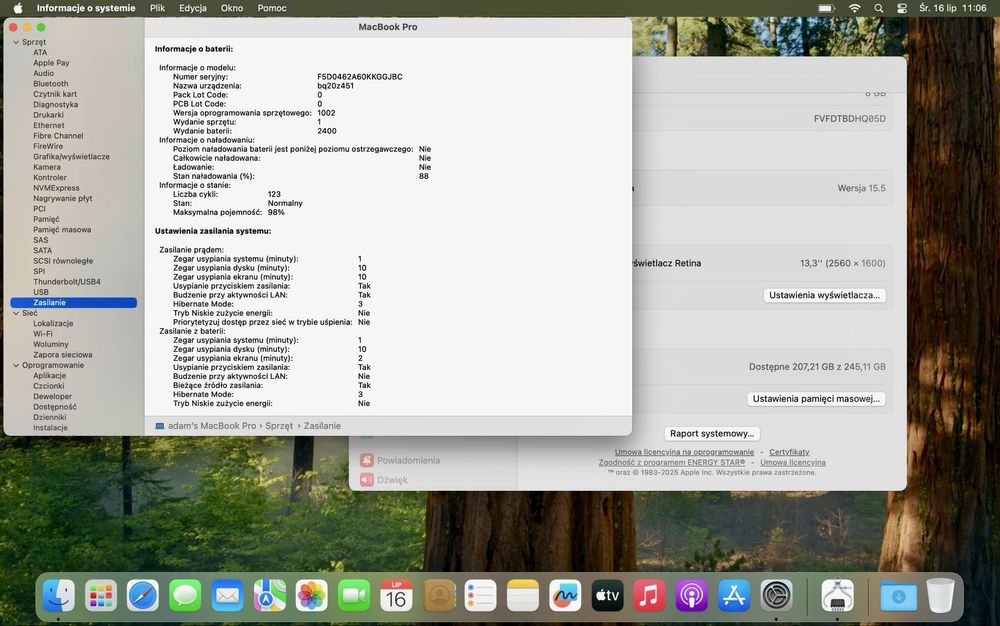Click Sprzęt in the bottom path bar
The image size is (1000, 626).
pos(279,426)
